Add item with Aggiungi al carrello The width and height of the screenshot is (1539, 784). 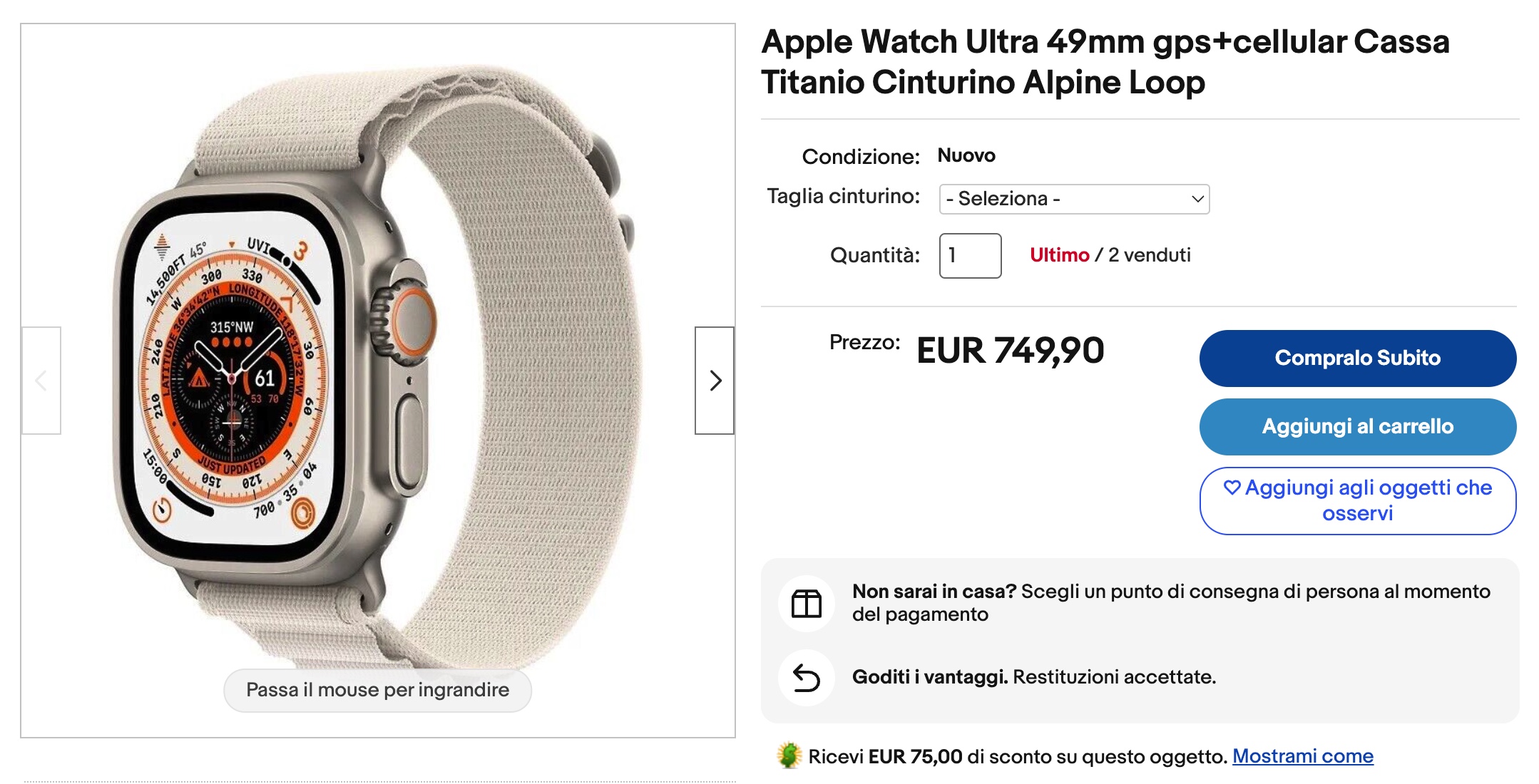click(x=1357, y=426)
